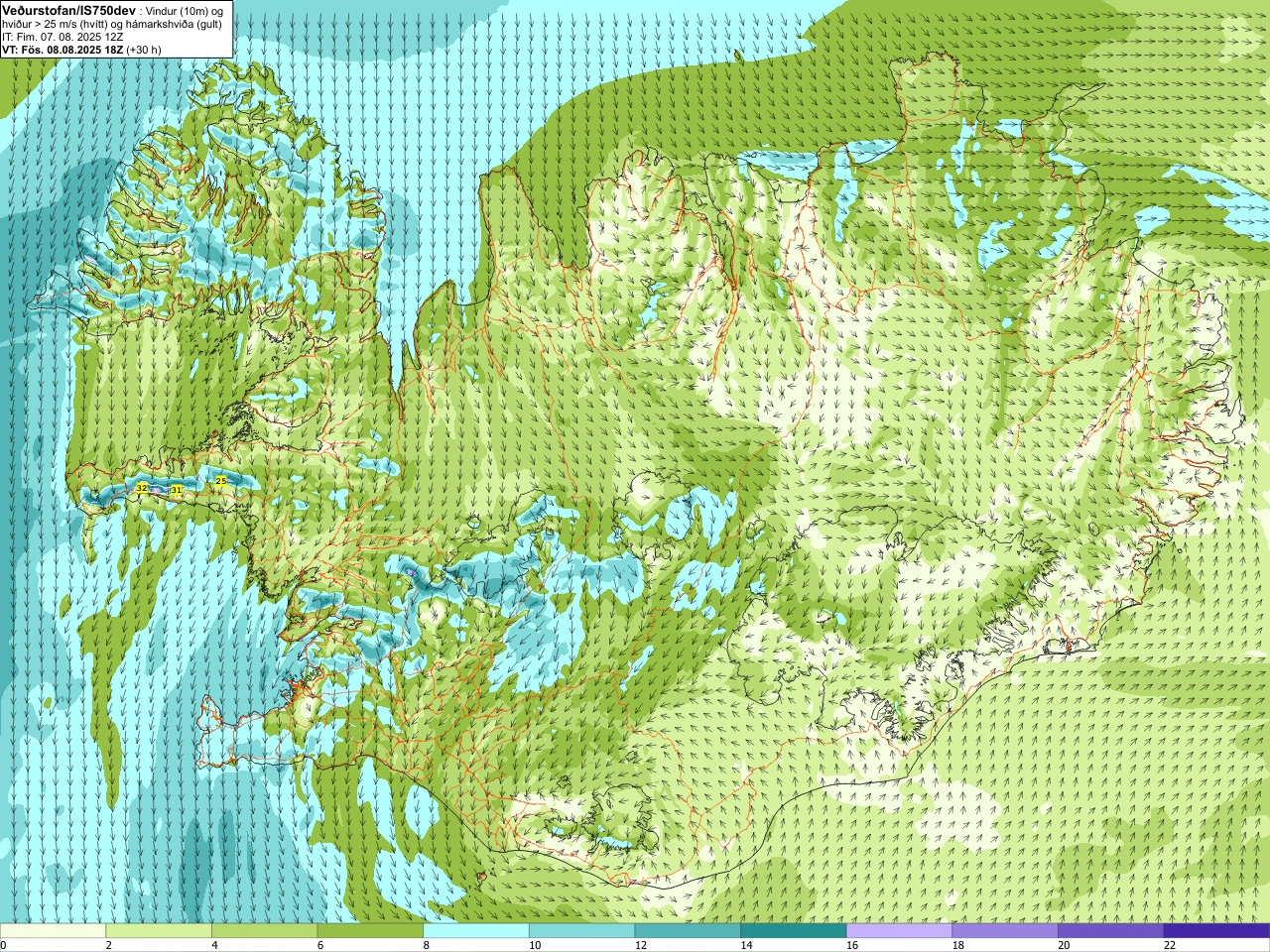The height and width of the screenshot is (952, 1270).
Task: Click the title Veðurstofan/IS750dev
Action: 68,9
